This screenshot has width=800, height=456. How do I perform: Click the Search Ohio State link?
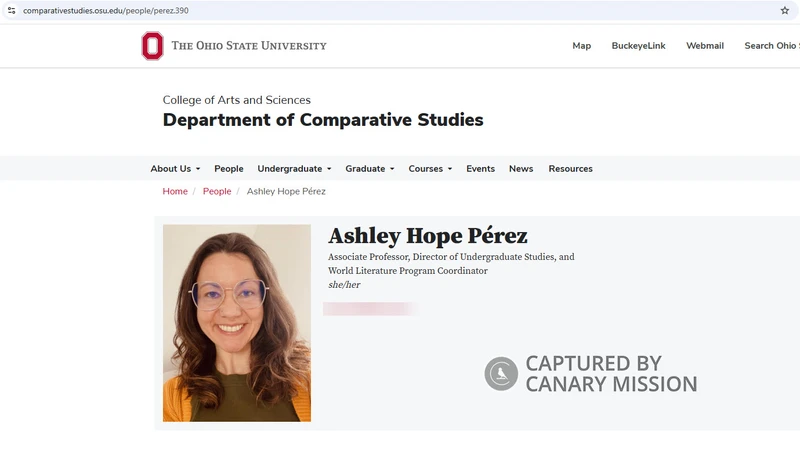click(x=772, y=46)
